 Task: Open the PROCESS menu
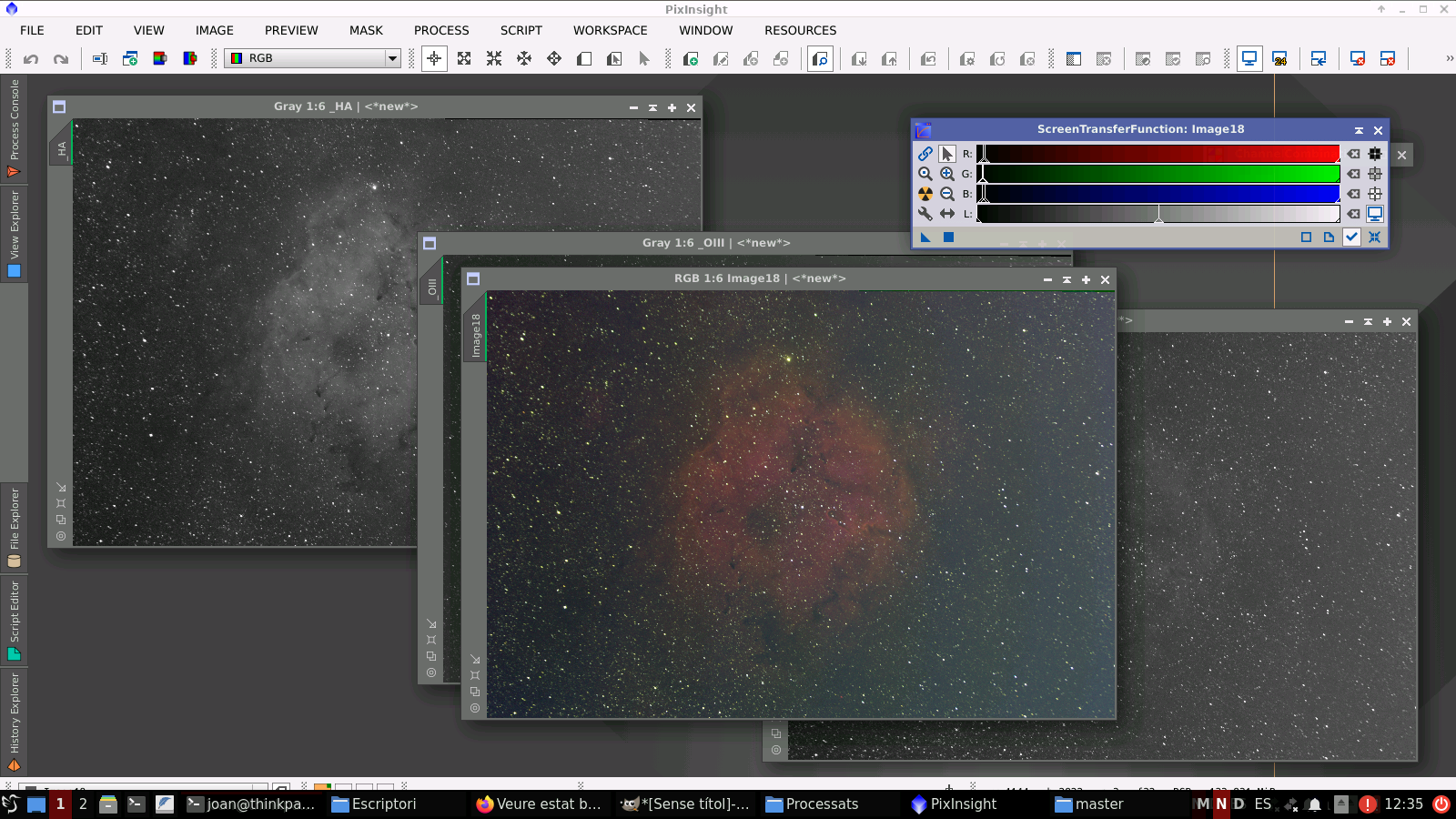pyautogui.click(x=441, y=30)
